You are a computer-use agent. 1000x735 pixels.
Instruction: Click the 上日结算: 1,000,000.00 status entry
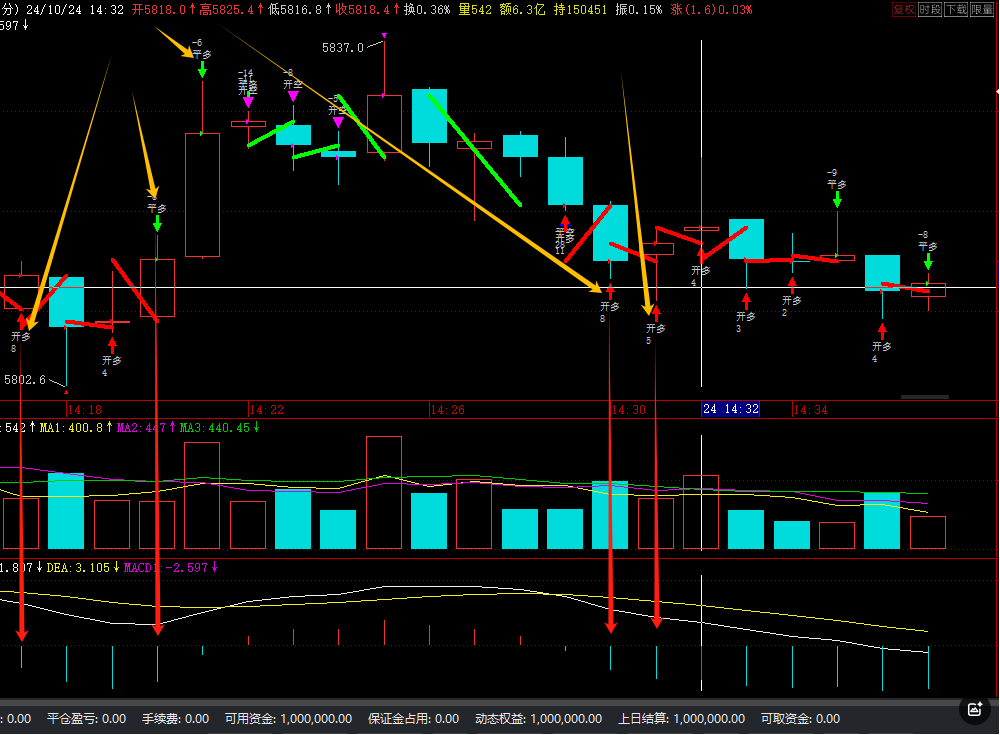[x=681, y=718]
